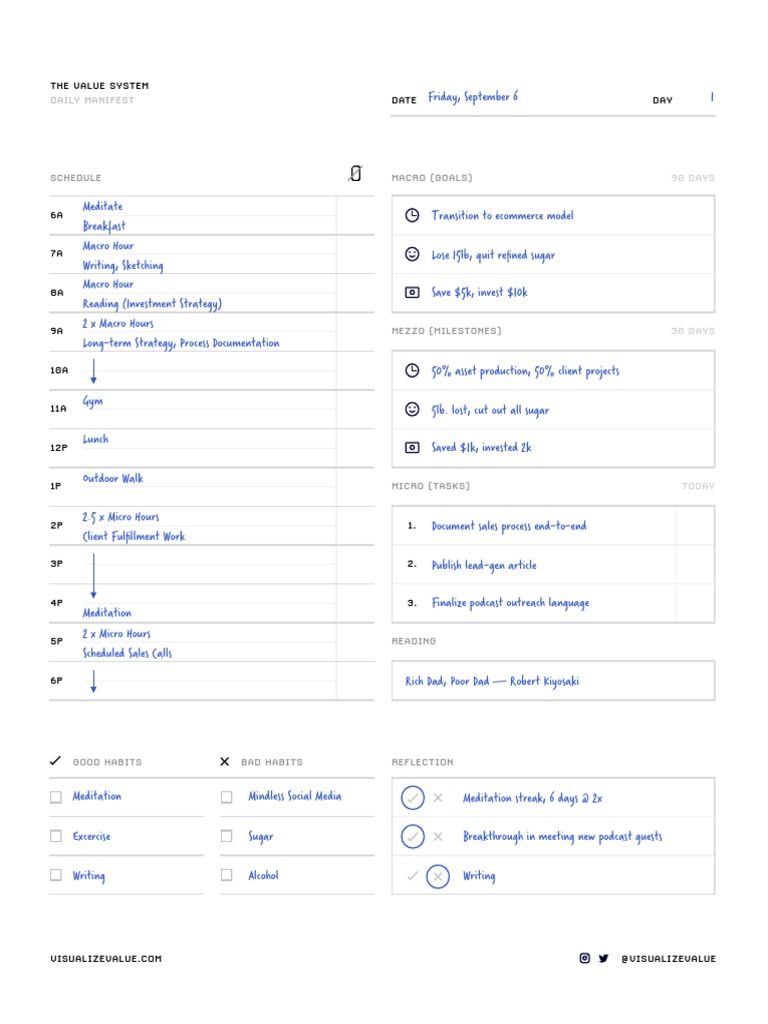
Task: Tick the Excercise habit checkbox
Action: pyautogui.click(x=56, y=836)
